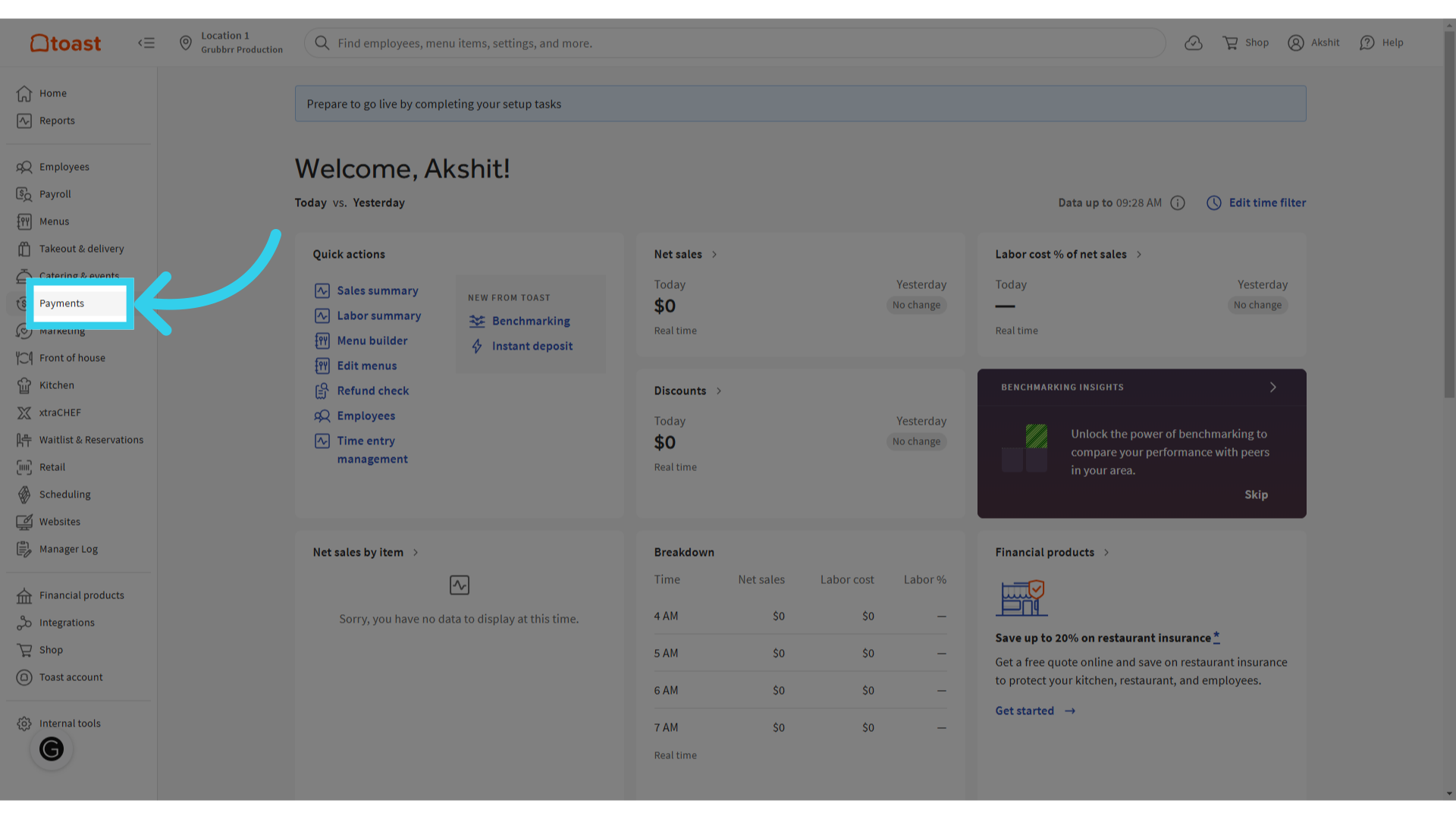Select Payments in the sidebar
The image size is (1456, 819).
point(80,303)
